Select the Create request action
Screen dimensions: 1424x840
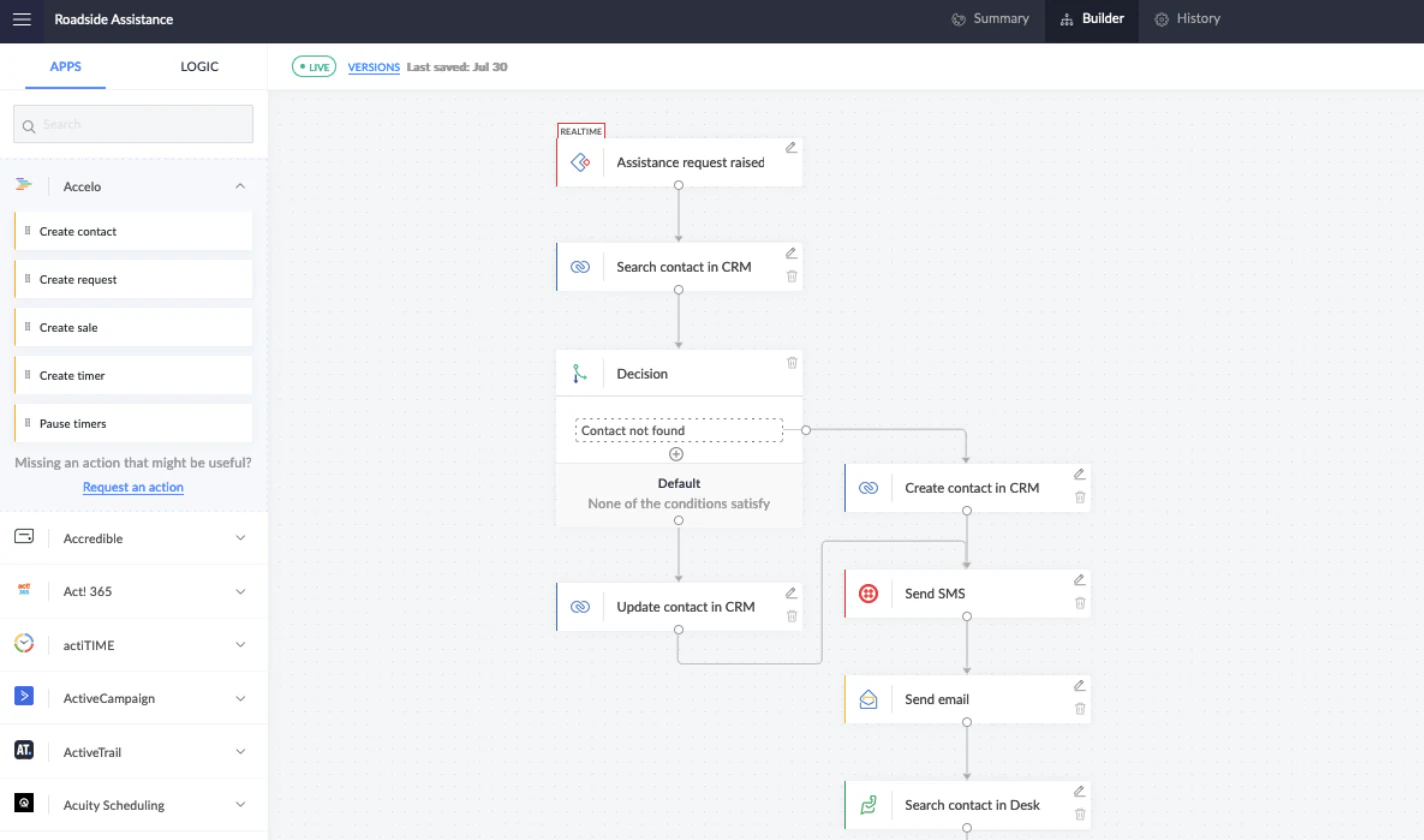(133, 279)
